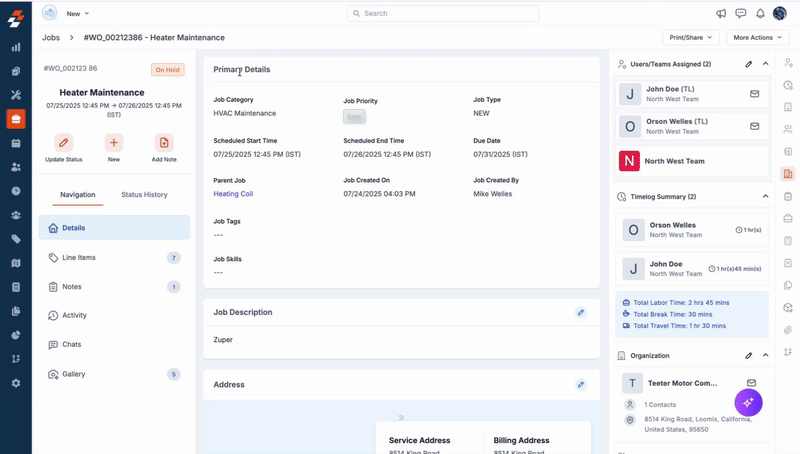Viewport: 800px width, 454px height.
Task: Email John Doe using envelope icon
Action: 754,94
